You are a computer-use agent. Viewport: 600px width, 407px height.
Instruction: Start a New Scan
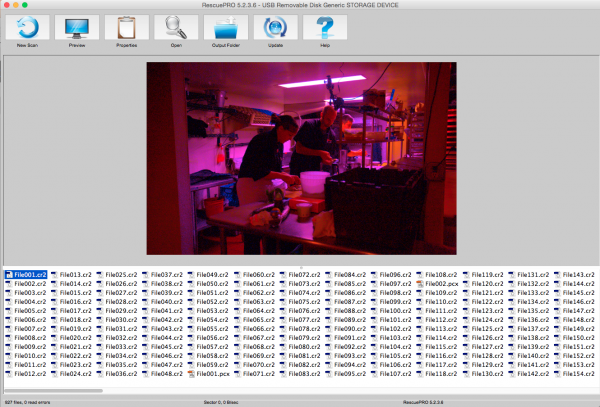[28, 29]
